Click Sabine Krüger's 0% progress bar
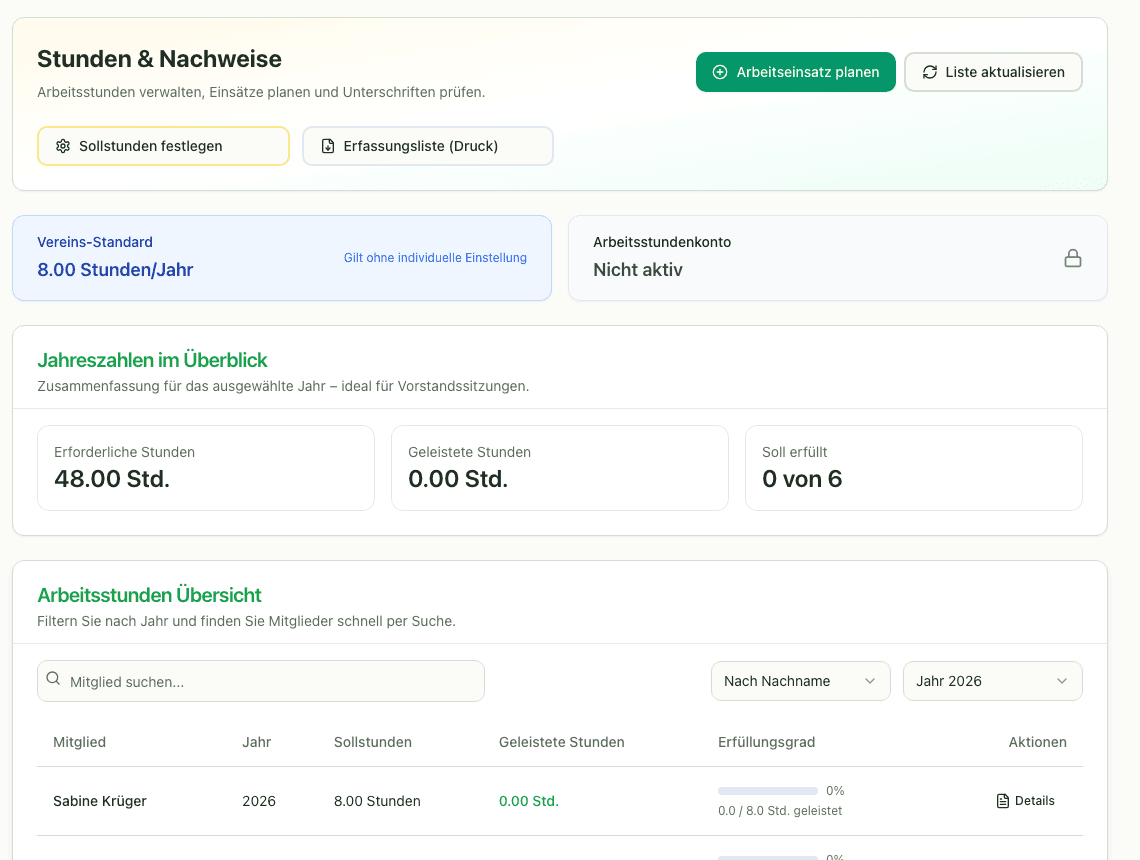 click(768, 791)
